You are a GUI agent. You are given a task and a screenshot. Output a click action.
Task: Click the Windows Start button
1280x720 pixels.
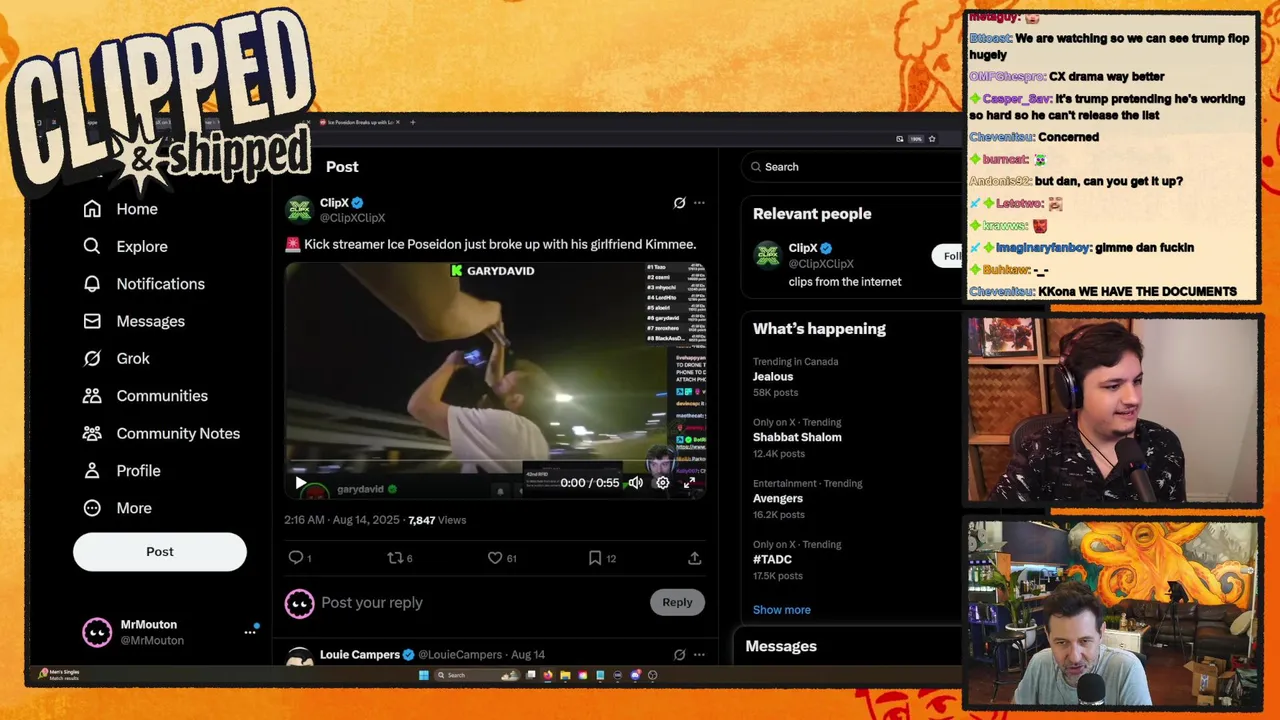click(423, 675)
